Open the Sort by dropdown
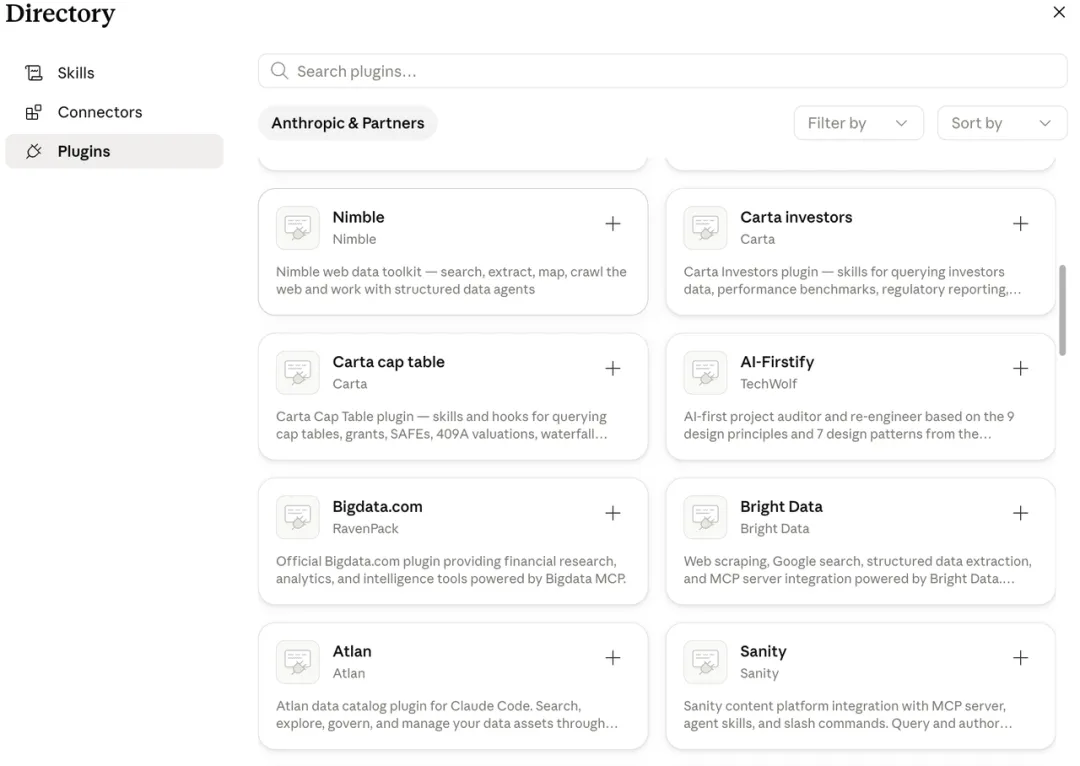 pyautogui.click(x=1001, y=123)
